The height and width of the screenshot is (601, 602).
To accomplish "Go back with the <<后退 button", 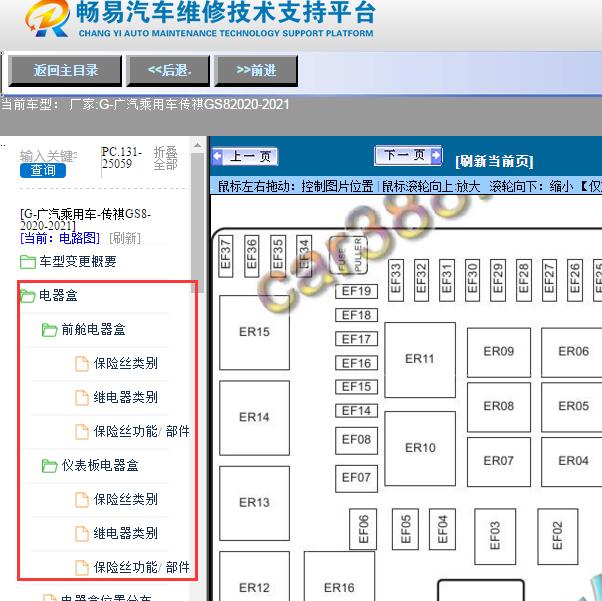I will 168,70.
